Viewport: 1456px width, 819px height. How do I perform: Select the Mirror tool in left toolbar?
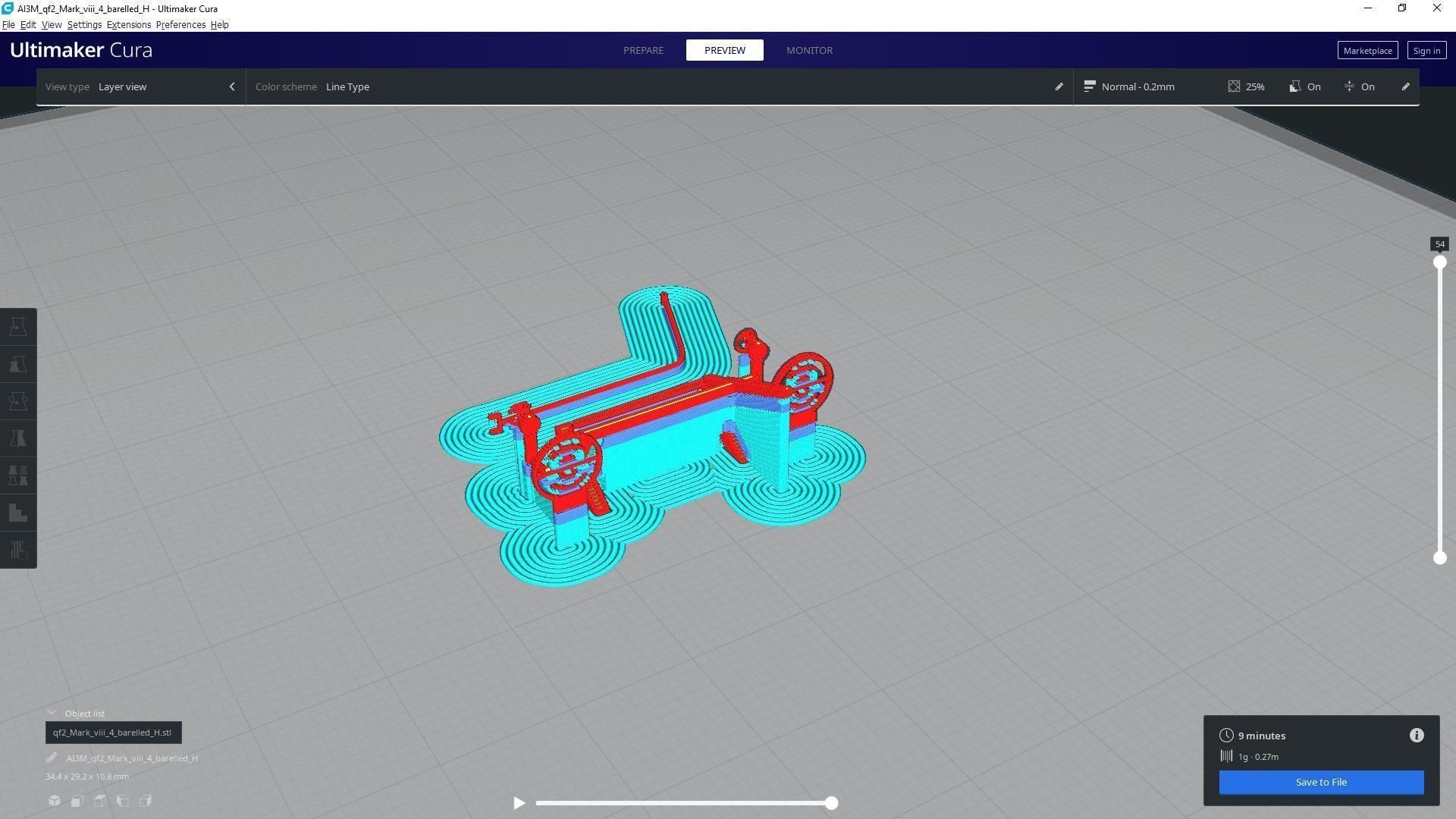pyautogui.click(x=18, y=438)
